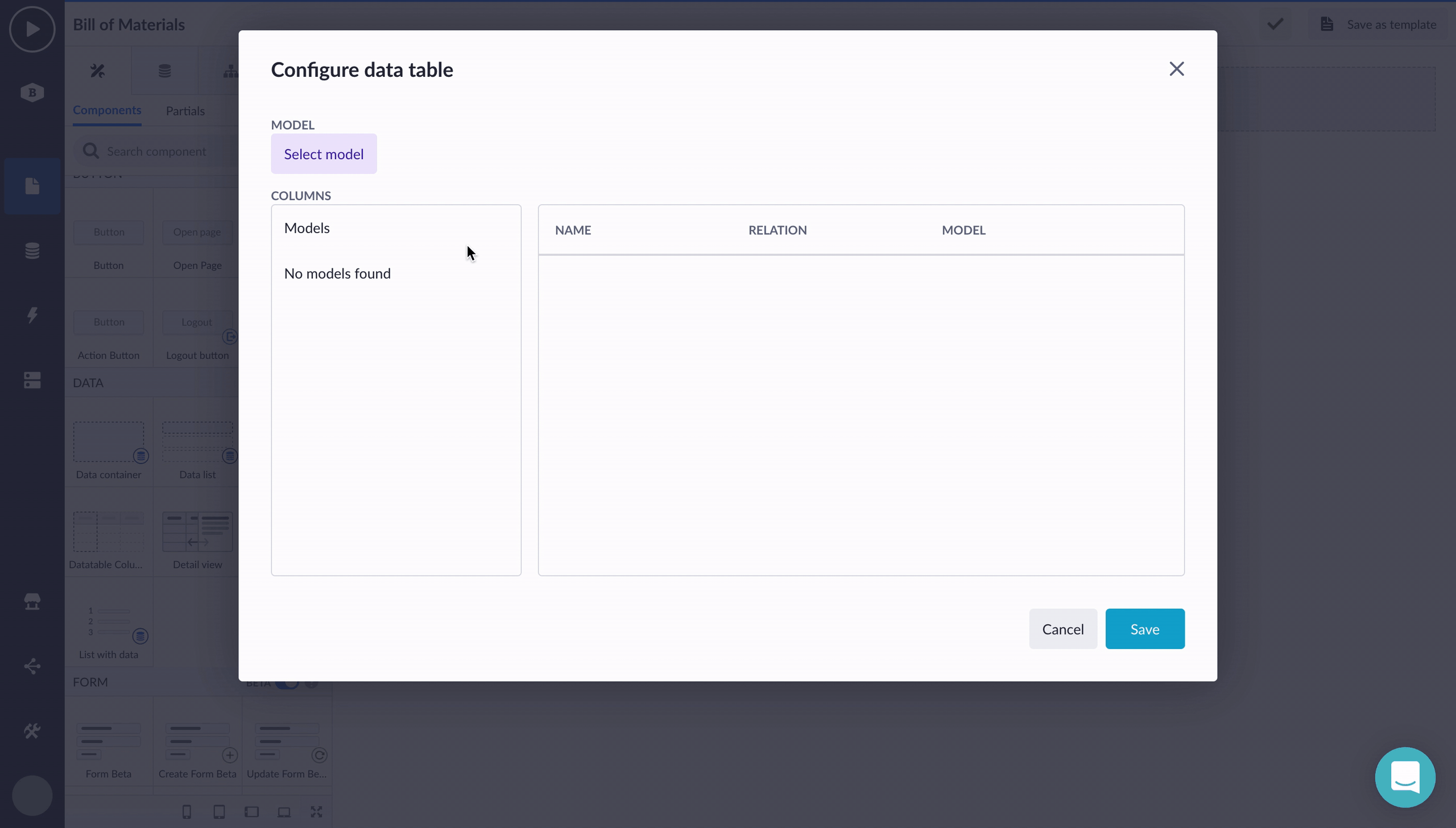Switch to tablet landscape viewport icon

pyautogui.click(x=251, y=812)
